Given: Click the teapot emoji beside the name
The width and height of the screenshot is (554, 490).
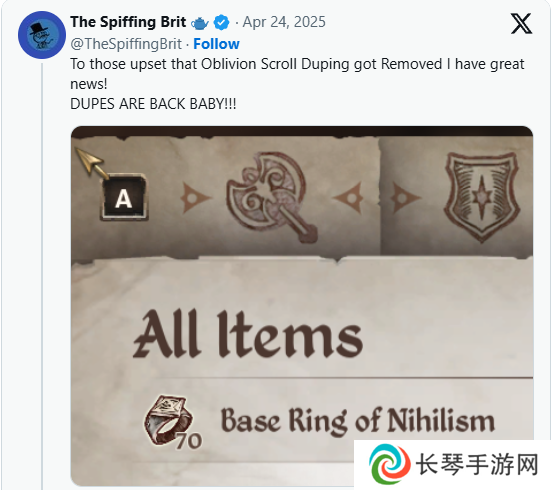Looking at the screenshot, I should pos(200,23).
